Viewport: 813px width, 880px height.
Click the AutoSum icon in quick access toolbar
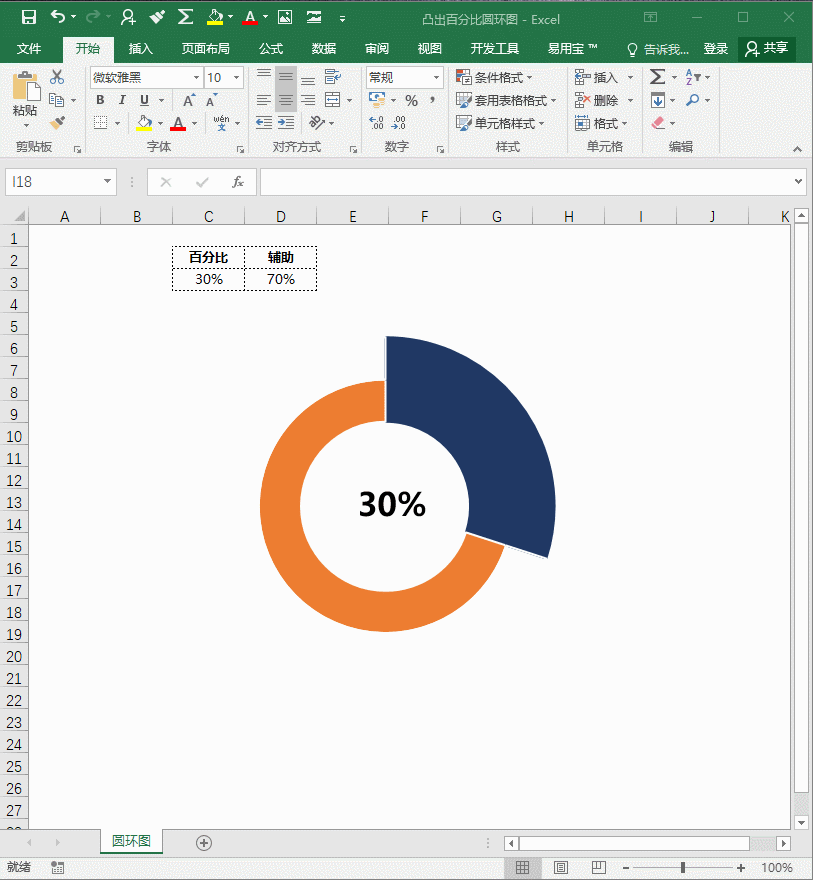[x=185, y=17]
